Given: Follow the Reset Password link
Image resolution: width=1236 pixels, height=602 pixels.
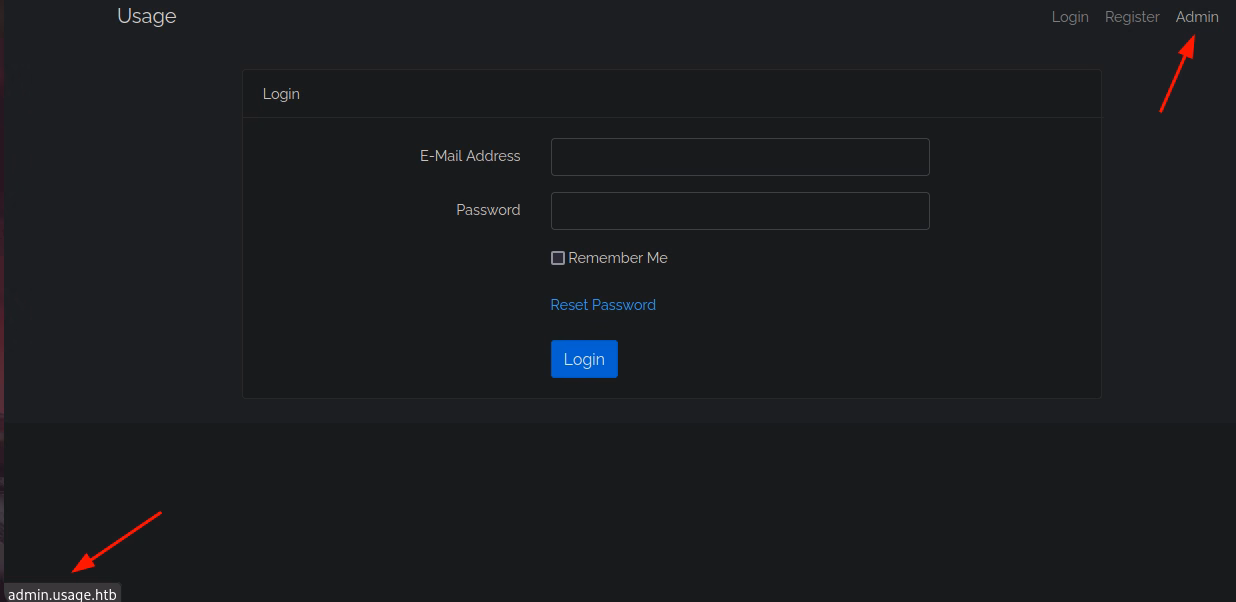Looking at the screenshot, I should point(603,305).
